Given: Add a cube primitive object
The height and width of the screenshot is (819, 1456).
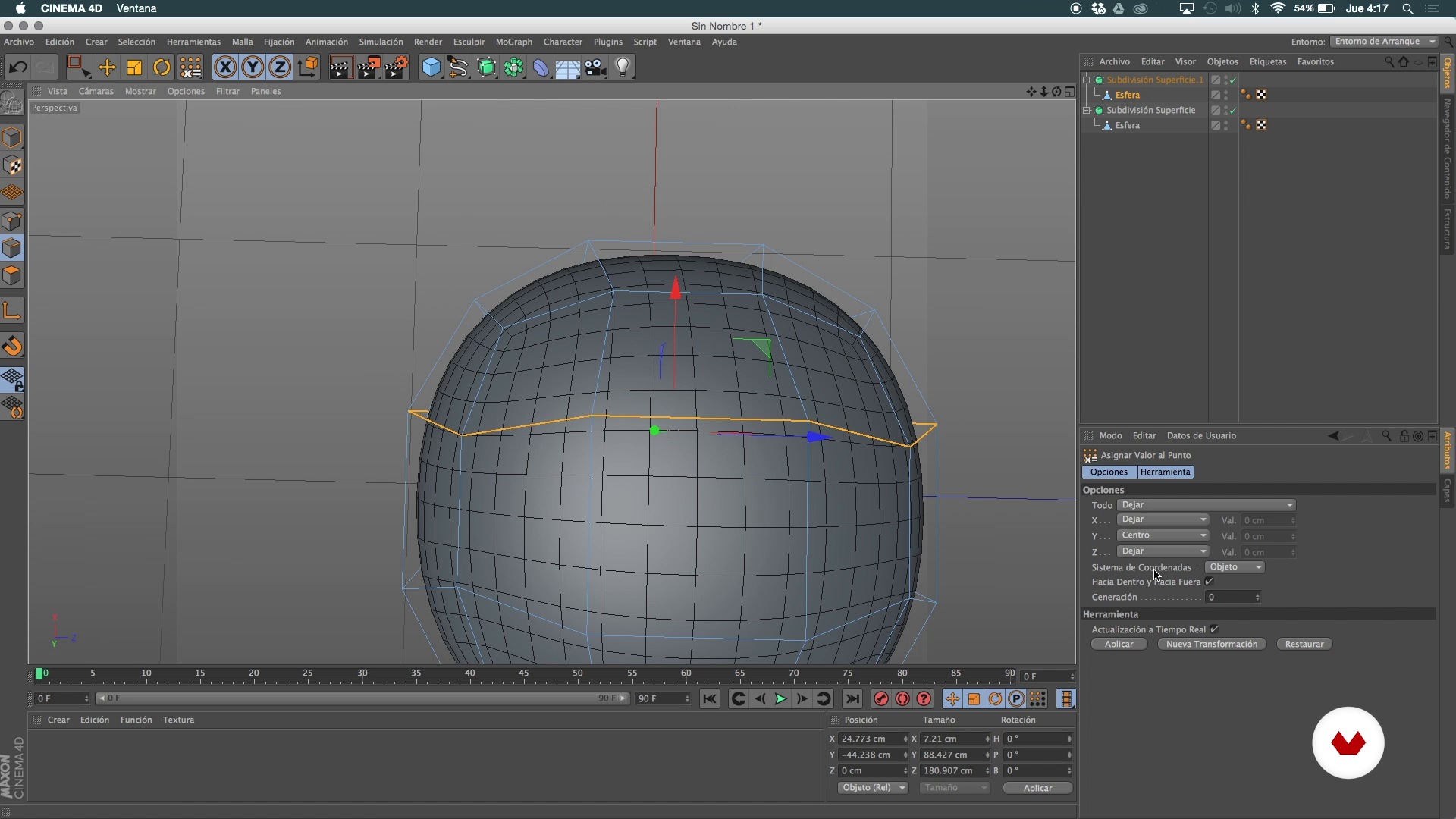Looking at the screenshot, I should point(431,67).
